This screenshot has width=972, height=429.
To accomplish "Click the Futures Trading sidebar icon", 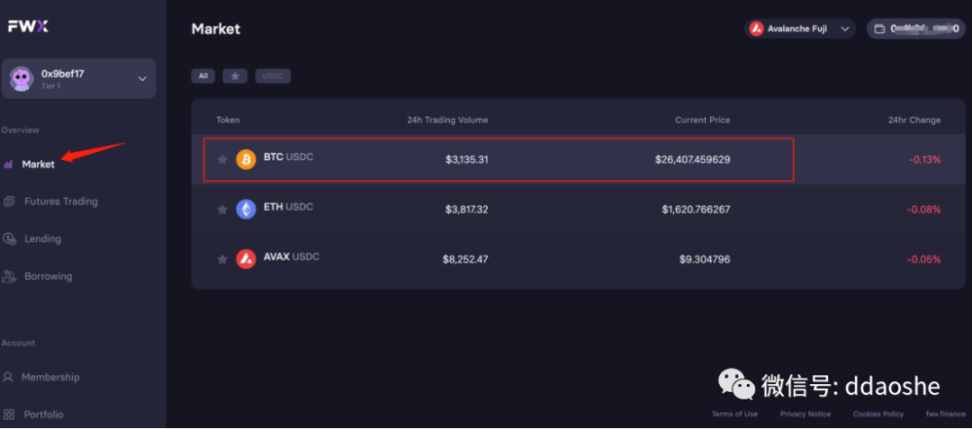I will coord(9,202).
